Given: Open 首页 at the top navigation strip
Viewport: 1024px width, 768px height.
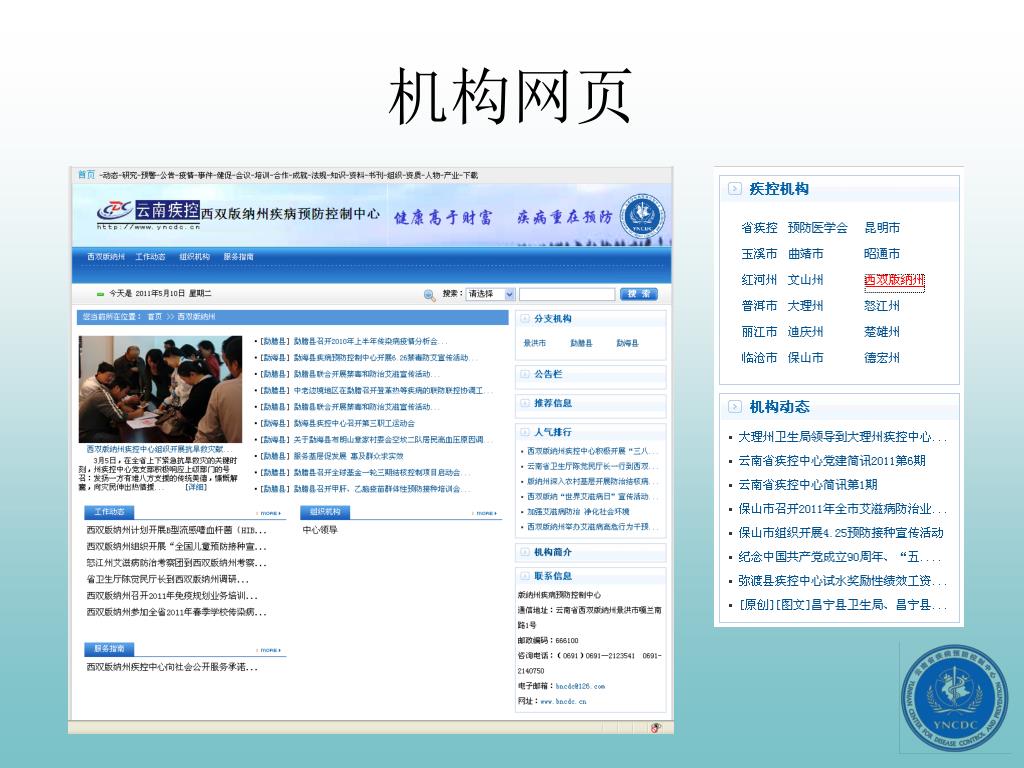Looking at the screenshot, I should pyautogui.click(x=86, y=174).
